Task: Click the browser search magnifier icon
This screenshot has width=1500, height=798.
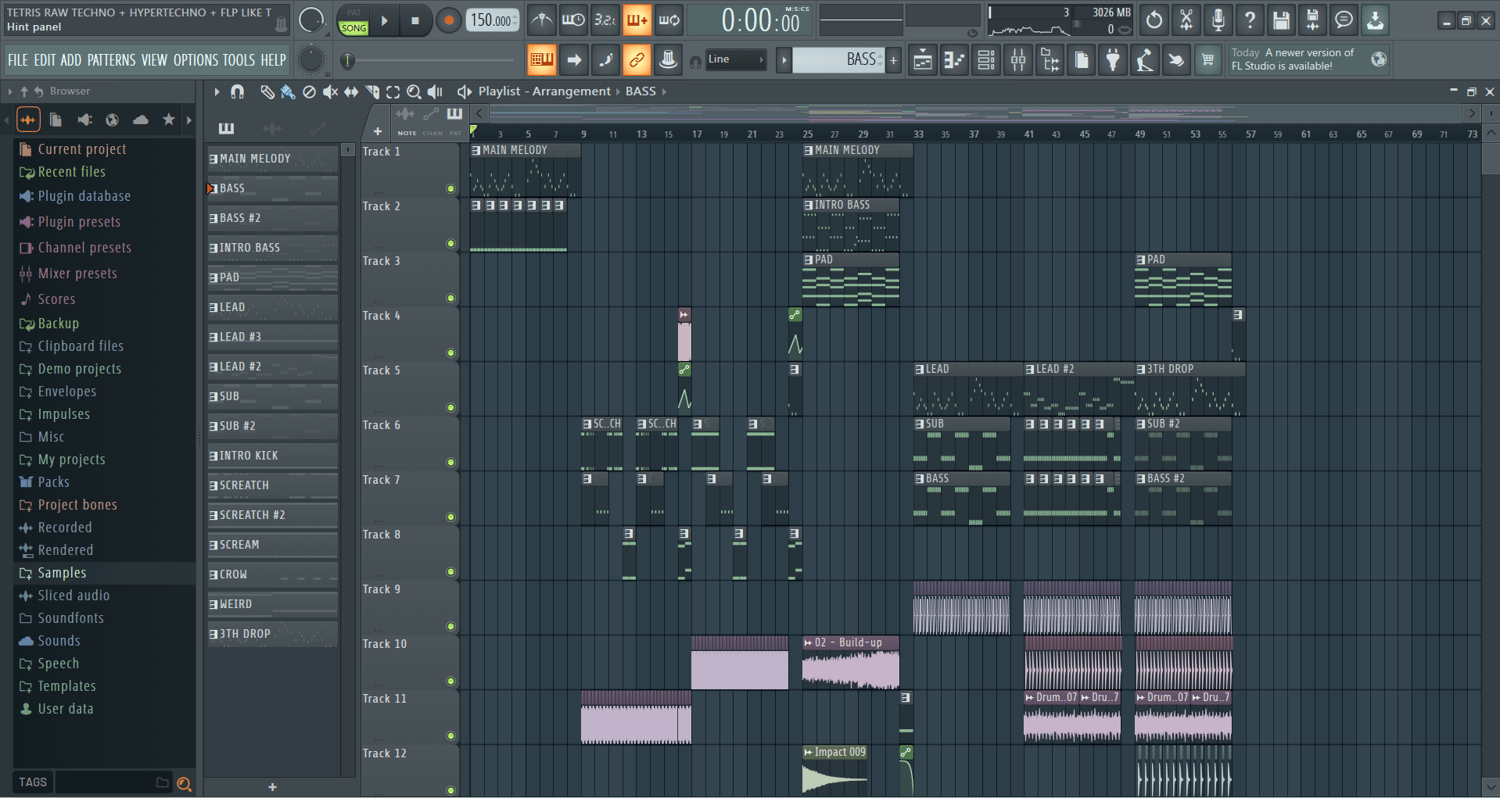Action: 184,783
